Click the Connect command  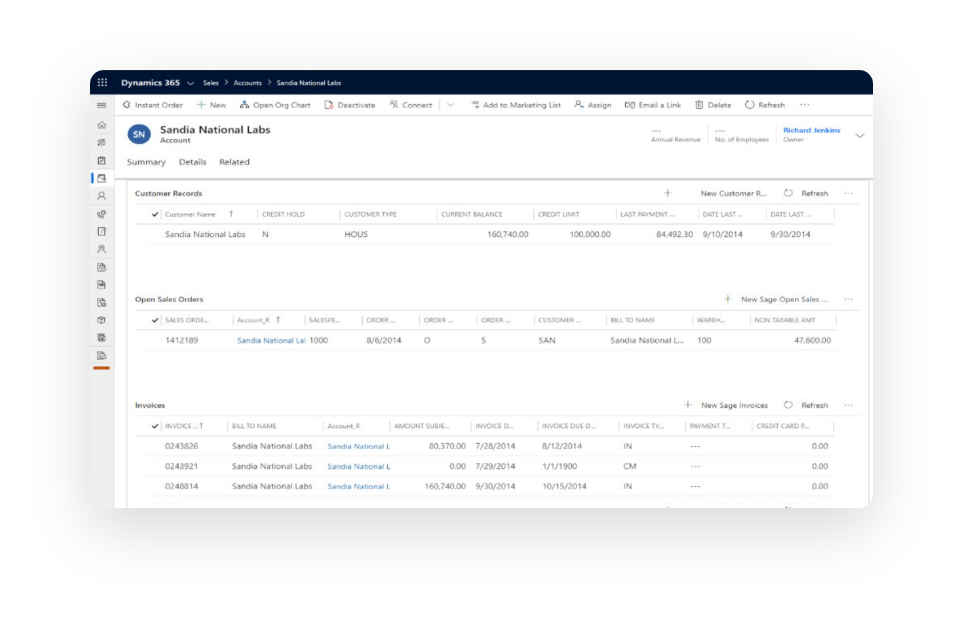pyautogui.click(x=411, y=105)
